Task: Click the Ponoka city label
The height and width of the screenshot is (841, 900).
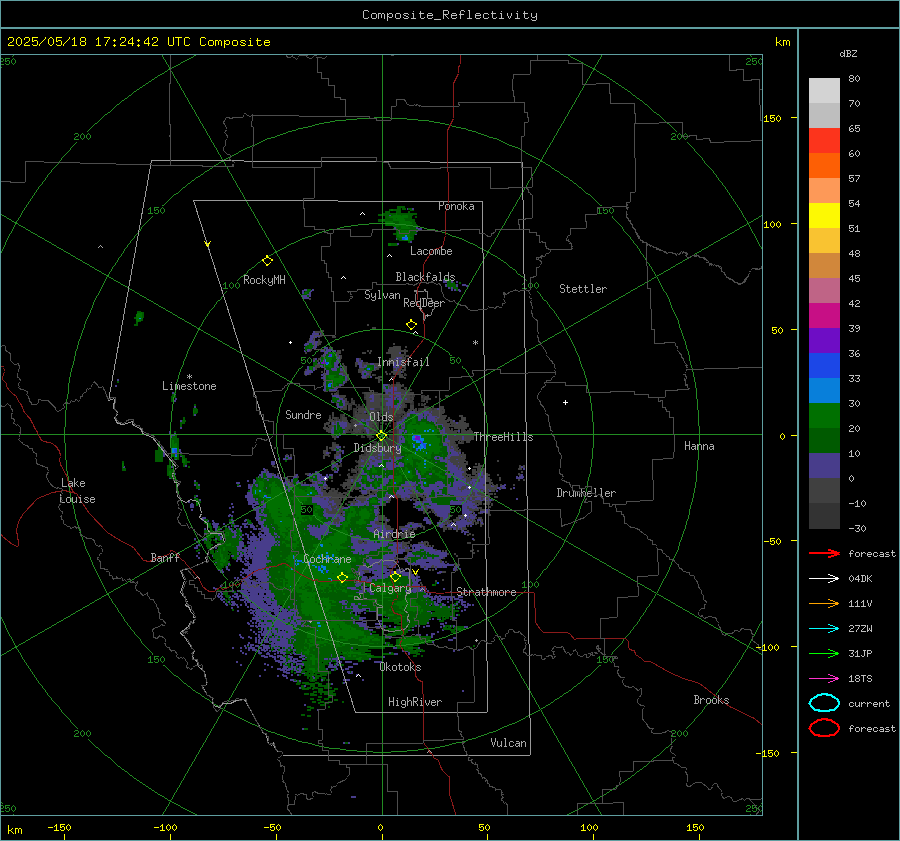Action: click(456, 206)
